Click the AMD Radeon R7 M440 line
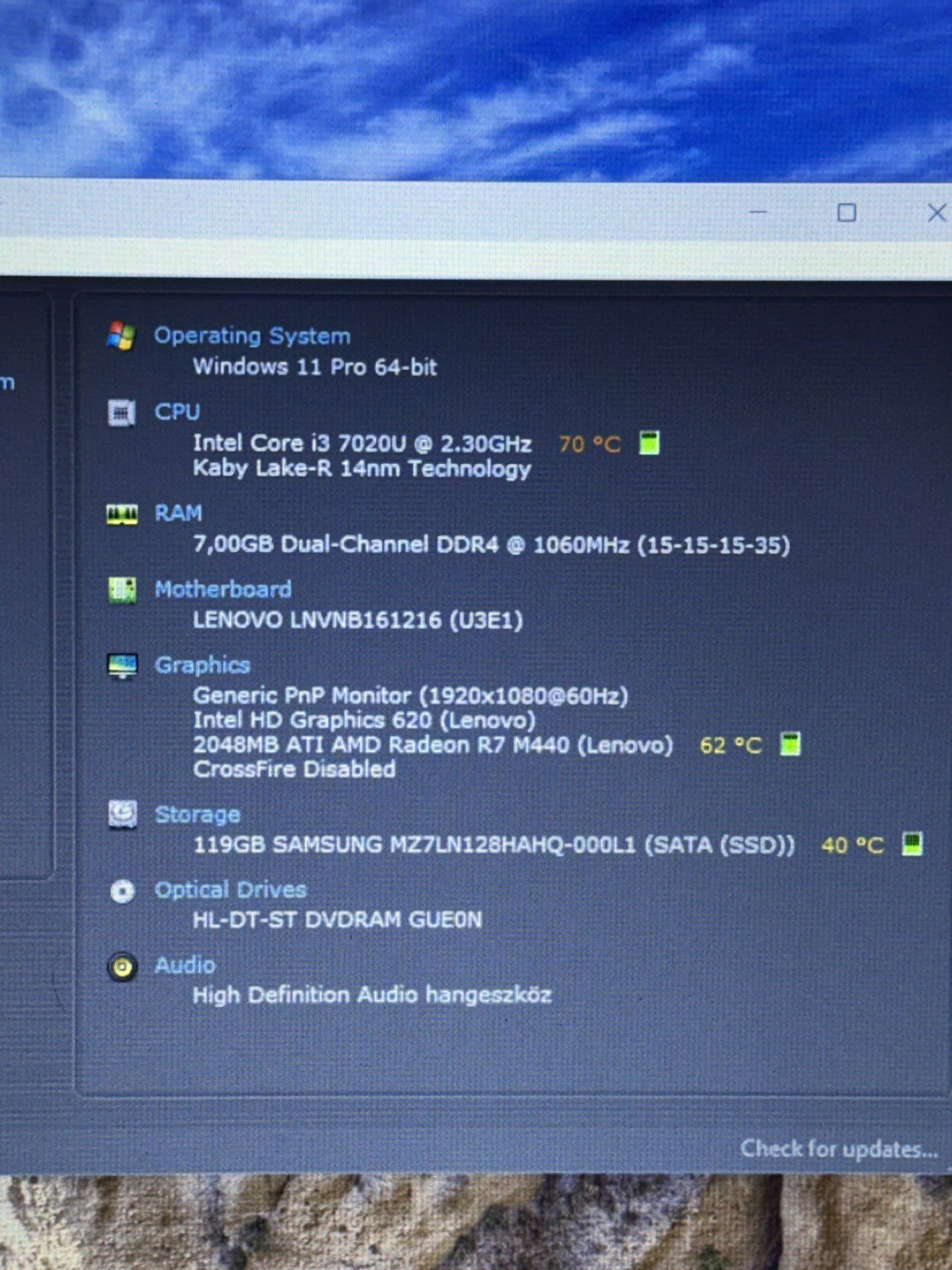The height and width of the screenshot is (1270, 952). 433,744
